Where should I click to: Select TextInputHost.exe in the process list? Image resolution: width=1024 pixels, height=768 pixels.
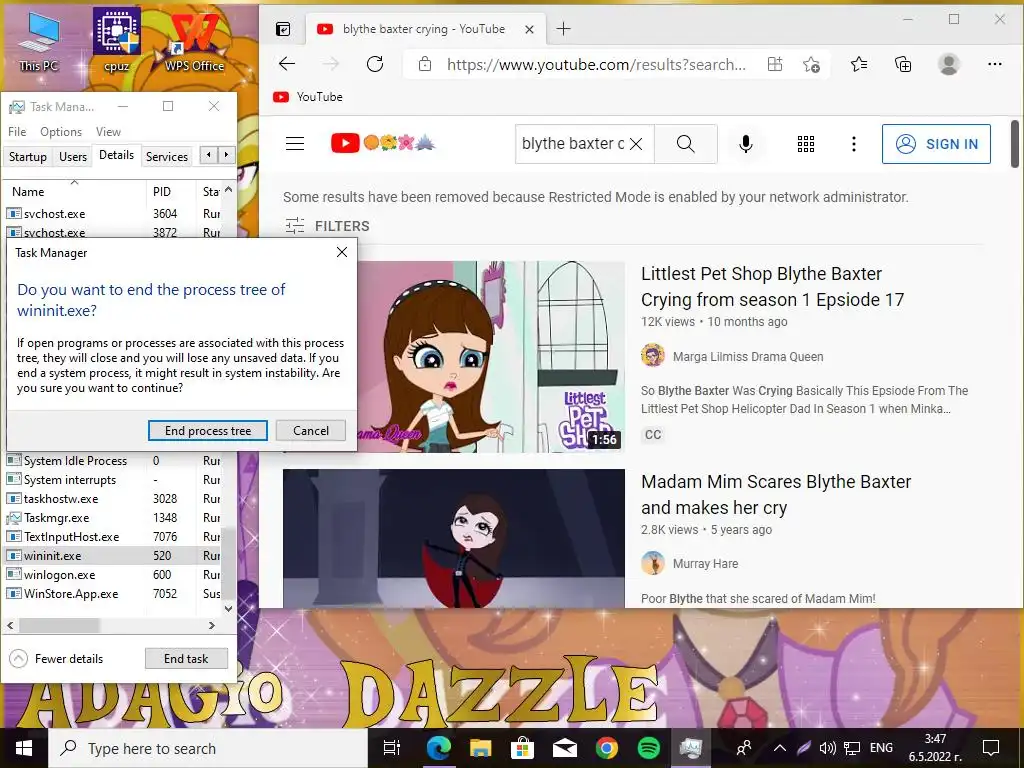click(113, 536)
